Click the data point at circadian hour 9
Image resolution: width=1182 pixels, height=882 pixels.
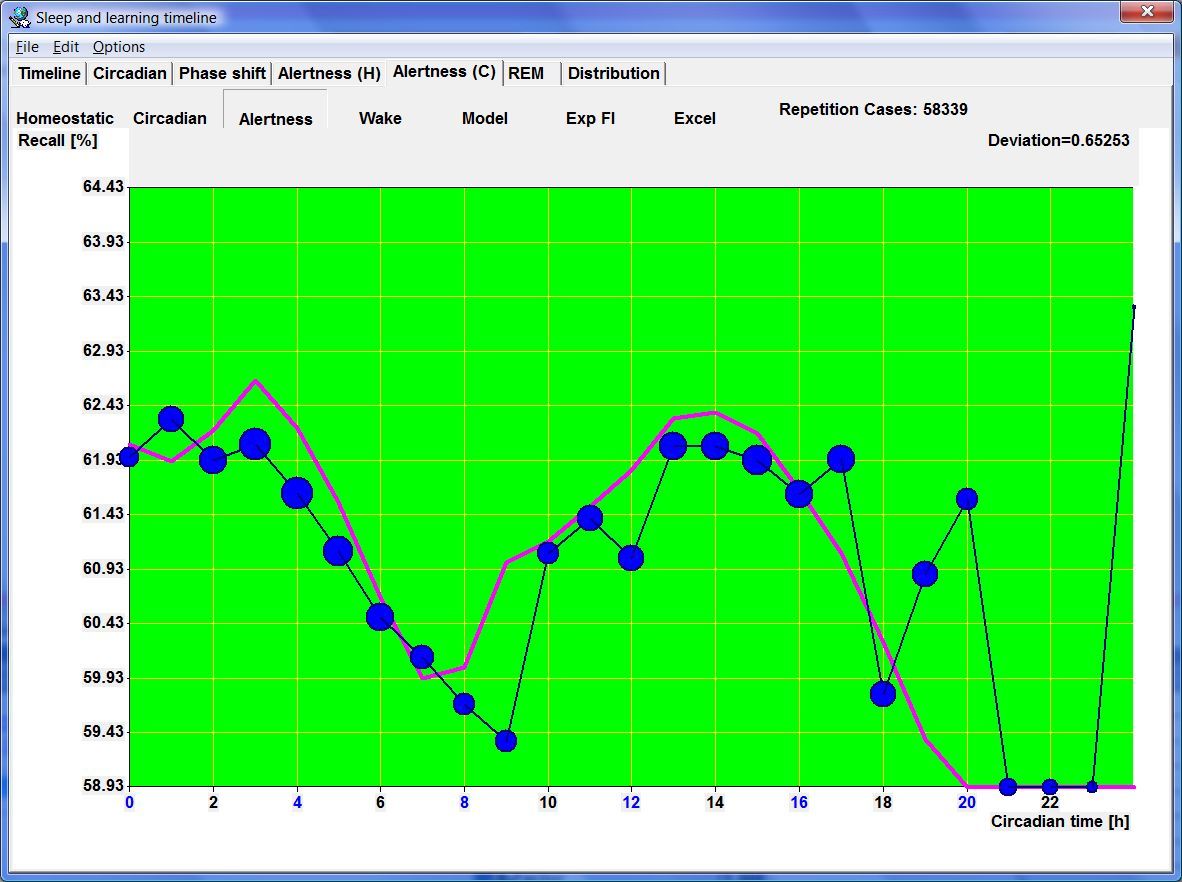tap(506, 741)
